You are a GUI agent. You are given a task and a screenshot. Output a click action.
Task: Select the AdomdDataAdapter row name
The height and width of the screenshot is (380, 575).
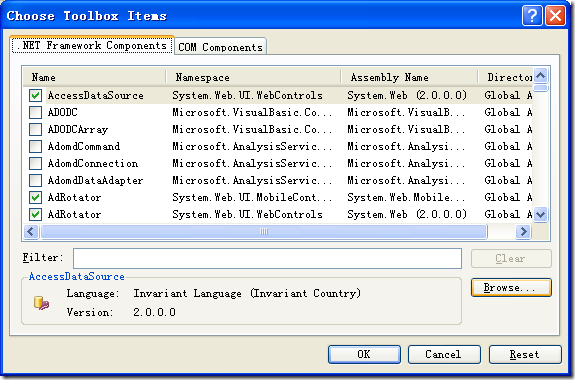95,180
